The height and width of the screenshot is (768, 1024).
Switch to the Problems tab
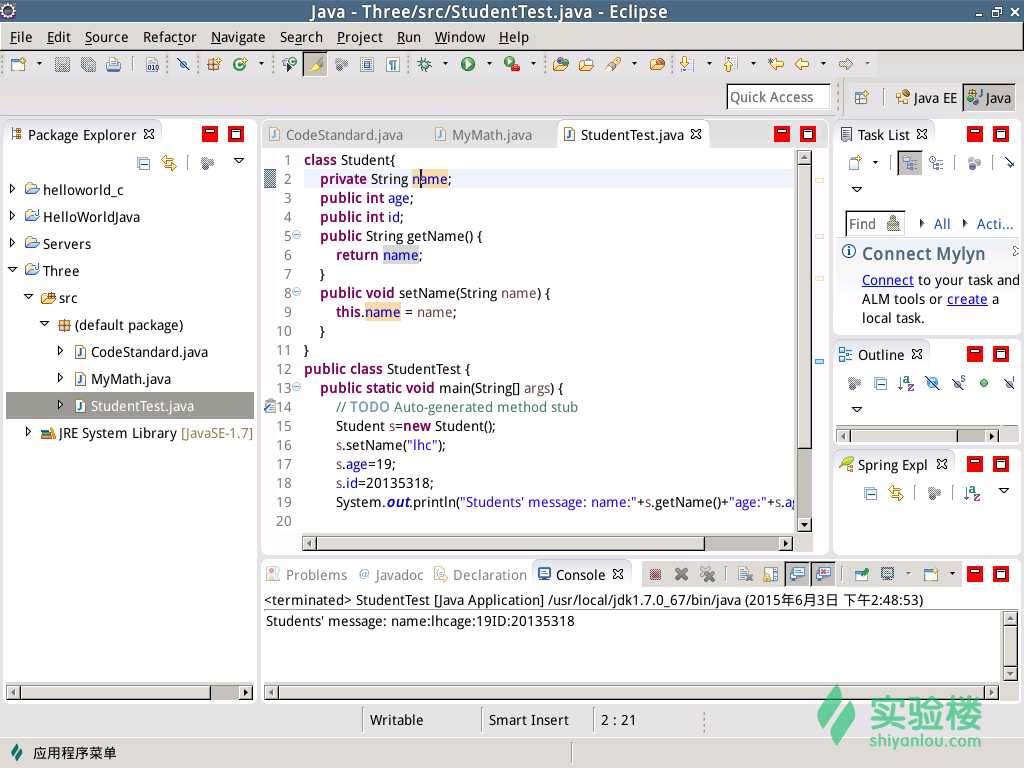tap(307, 575)
